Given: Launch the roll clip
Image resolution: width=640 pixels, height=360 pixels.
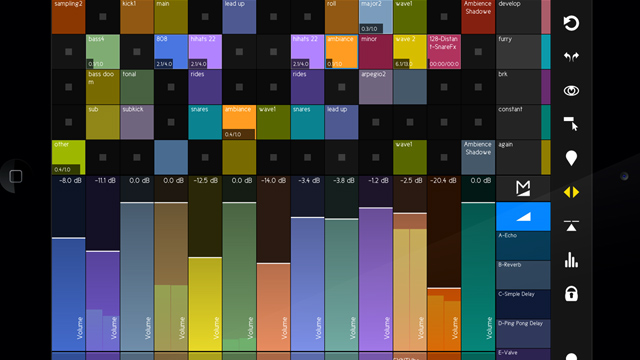Looking at the screenshot, I should tap(342, 17).
